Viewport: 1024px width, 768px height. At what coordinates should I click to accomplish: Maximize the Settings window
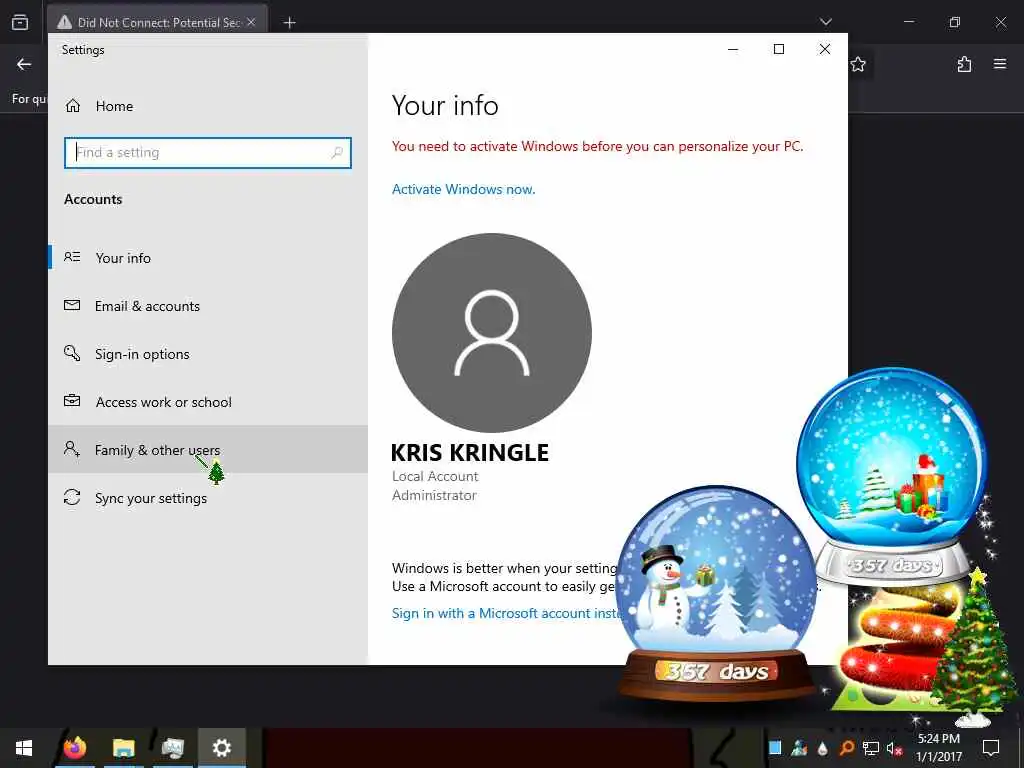point(779,49)
